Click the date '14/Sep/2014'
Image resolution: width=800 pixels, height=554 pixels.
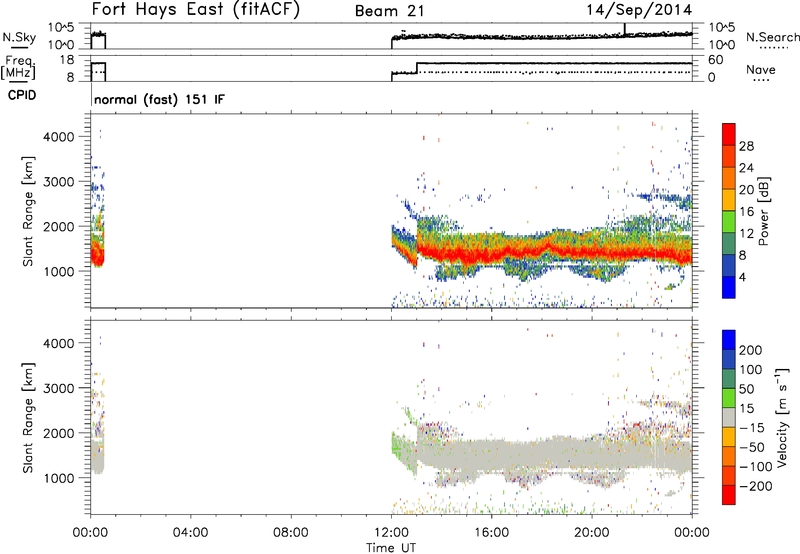pyautogui.click(x=639, y=10)
